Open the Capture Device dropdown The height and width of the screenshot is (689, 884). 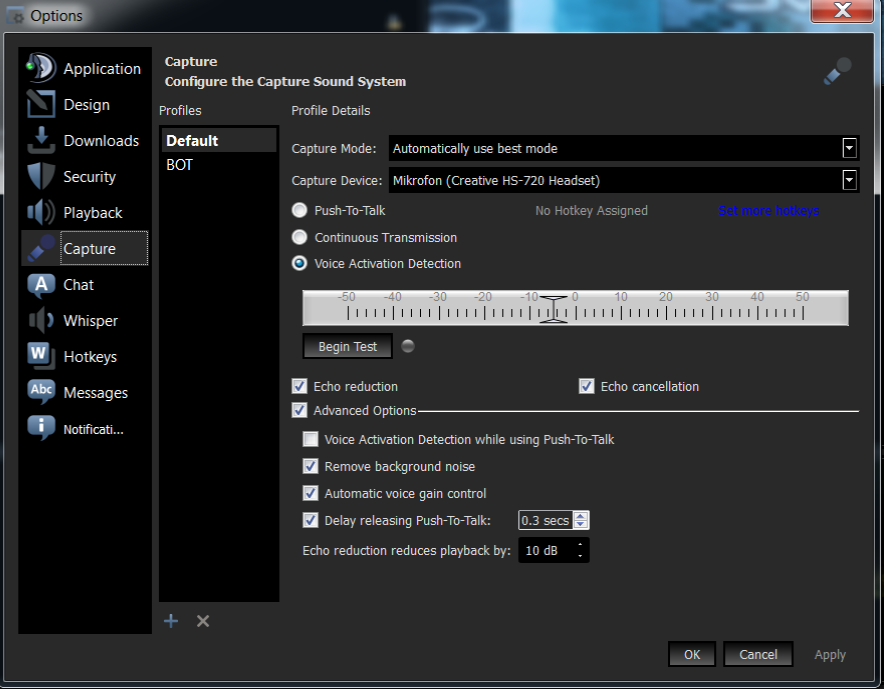[849, 180]
